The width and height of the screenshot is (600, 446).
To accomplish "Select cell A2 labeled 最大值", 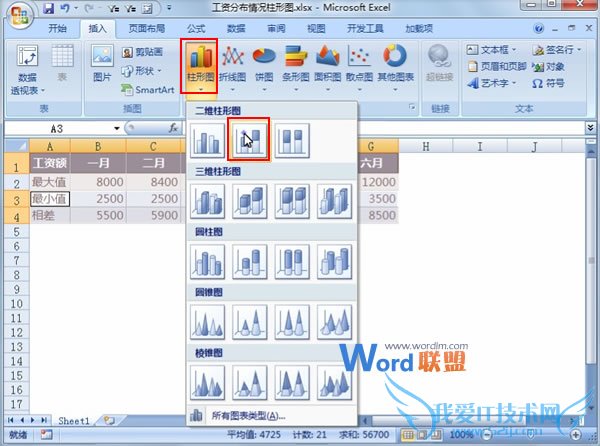I will point(50,182).
